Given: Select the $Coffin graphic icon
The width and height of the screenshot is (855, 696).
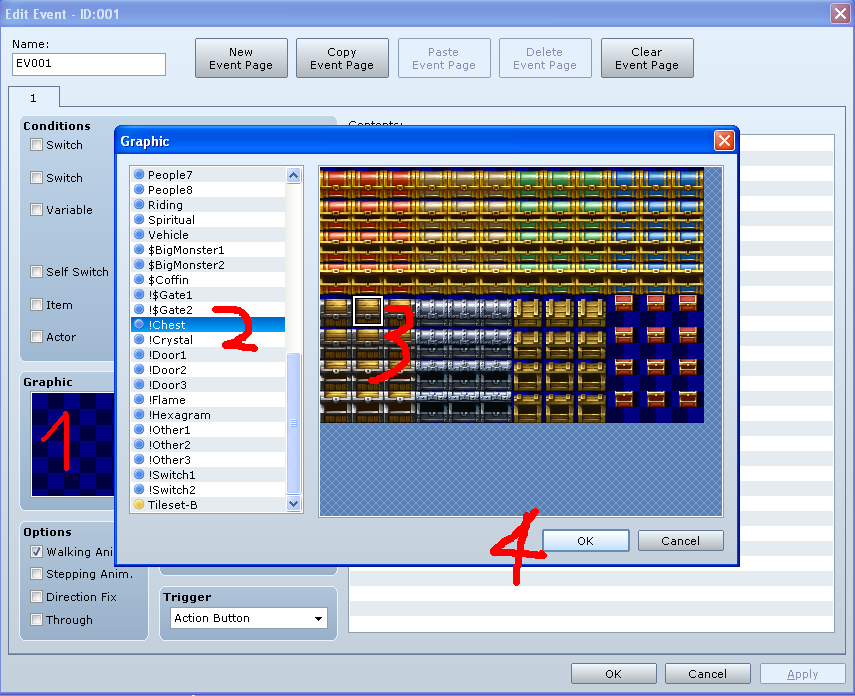Looking at the screenshot, I should point(139,279).
